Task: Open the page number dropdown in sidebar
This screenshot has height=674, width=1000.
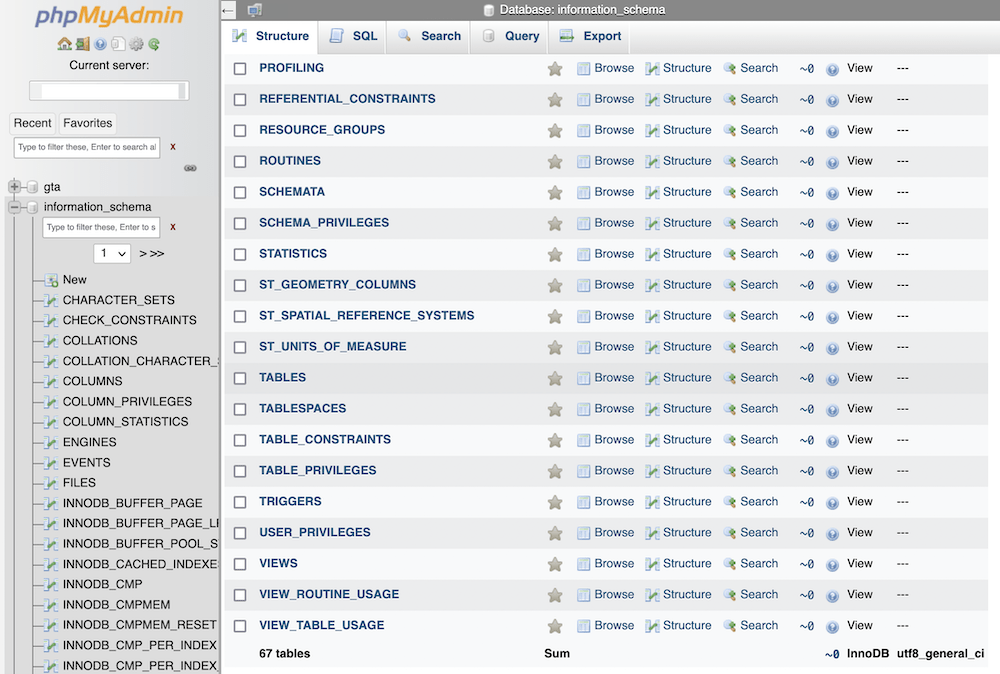Action: click(x=112, y=253)
